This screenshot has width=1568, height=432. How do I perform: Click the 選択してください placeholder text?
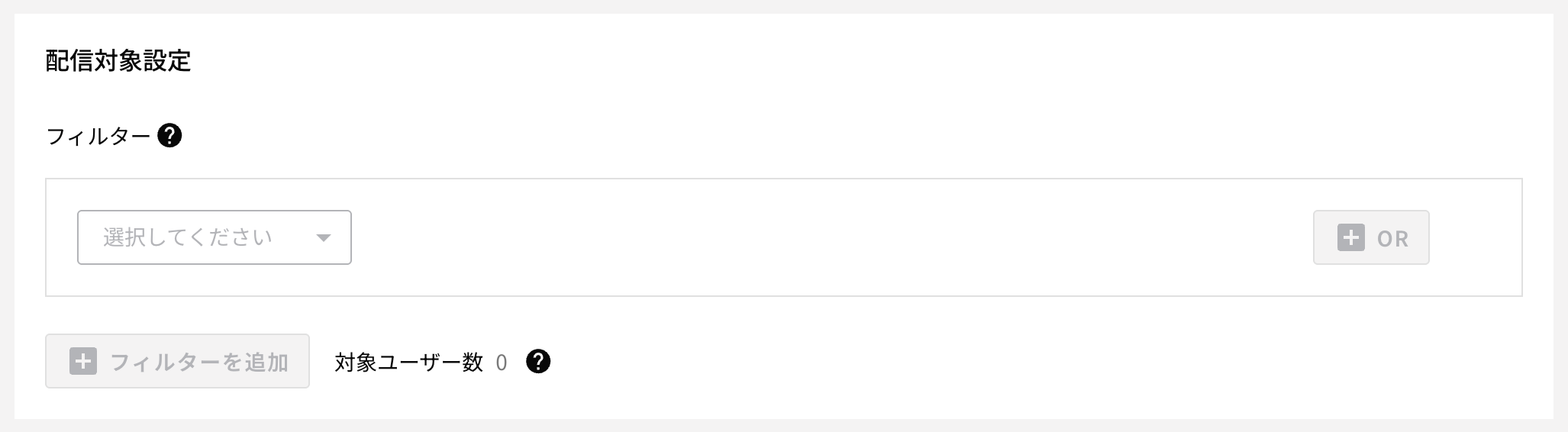click(188, 237)
